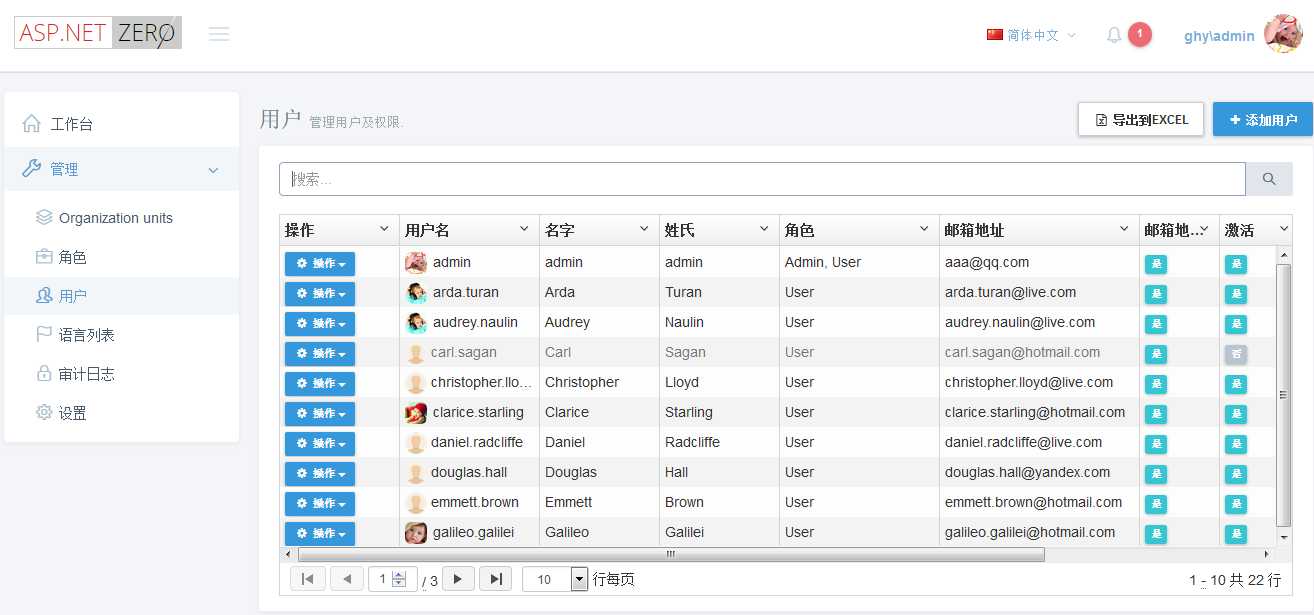The height and width of the screenshot is (615, 1314).
Task: Click the page number stepper arrows
Action: click(x=399, y=579)
